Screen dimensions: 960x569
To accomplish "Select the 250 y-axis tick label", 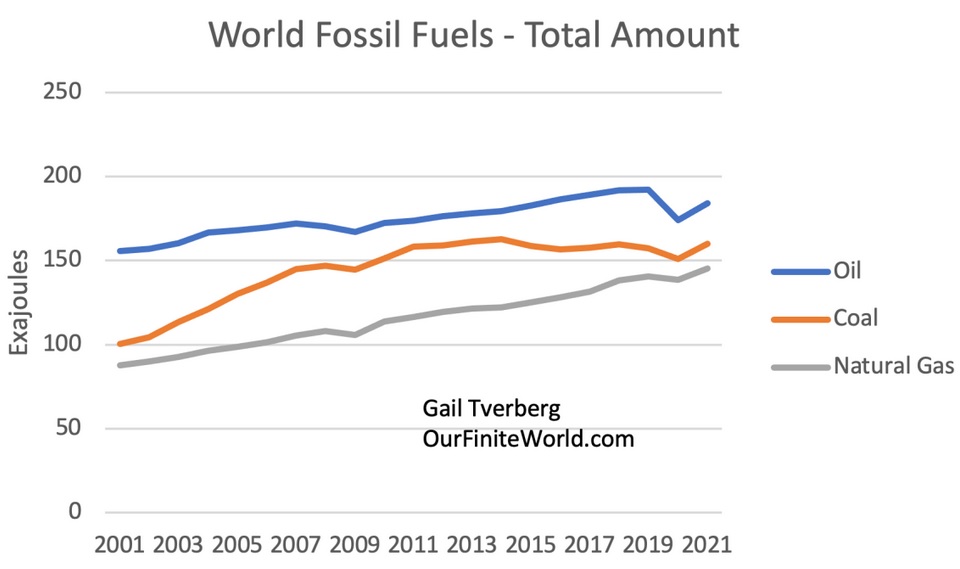I will pyautogui.click(x=62, y=93).
